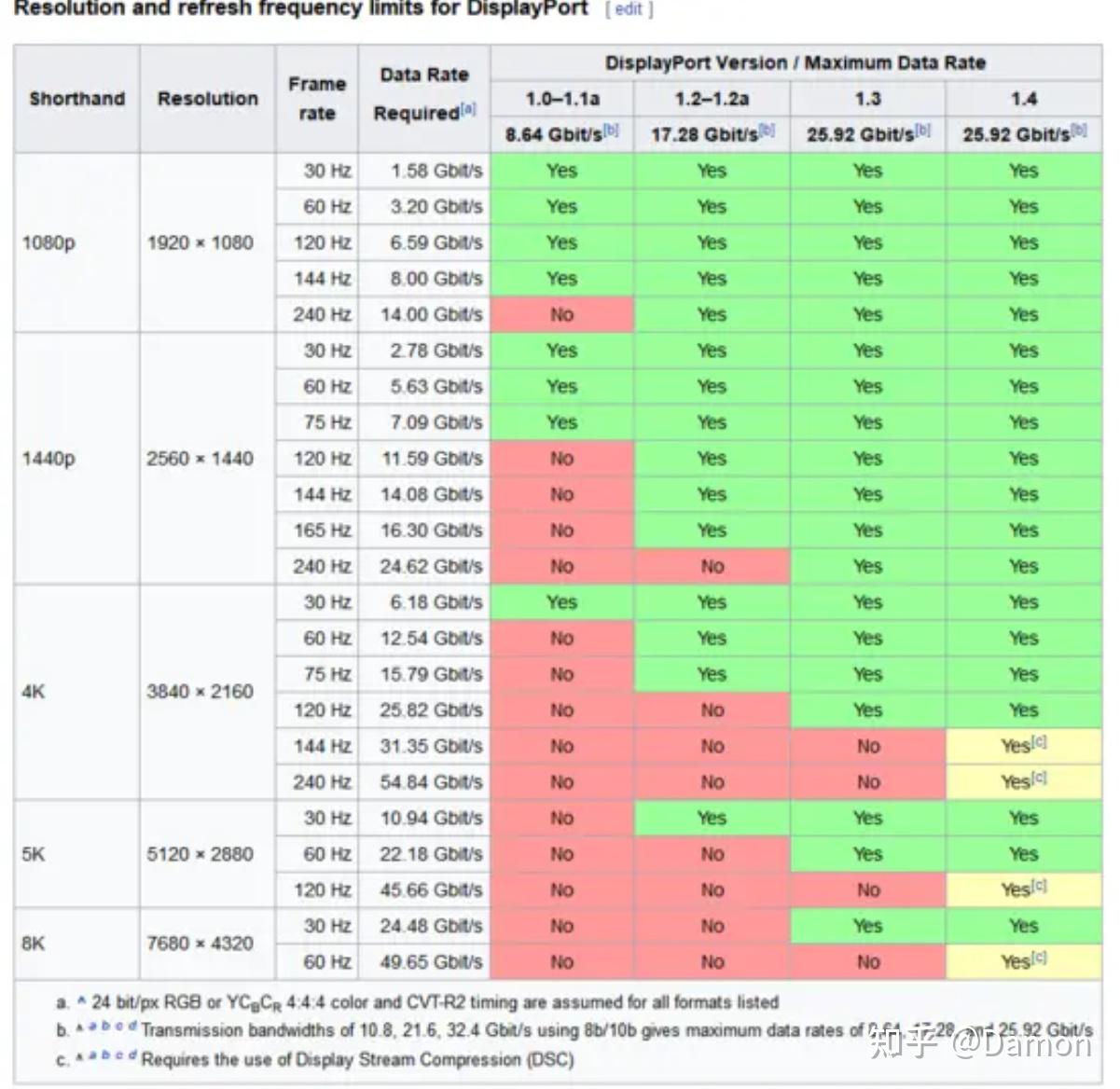Click the edit link beside the table title
The height and width of the screenshot is (1089, 1120).
(627, 10)
